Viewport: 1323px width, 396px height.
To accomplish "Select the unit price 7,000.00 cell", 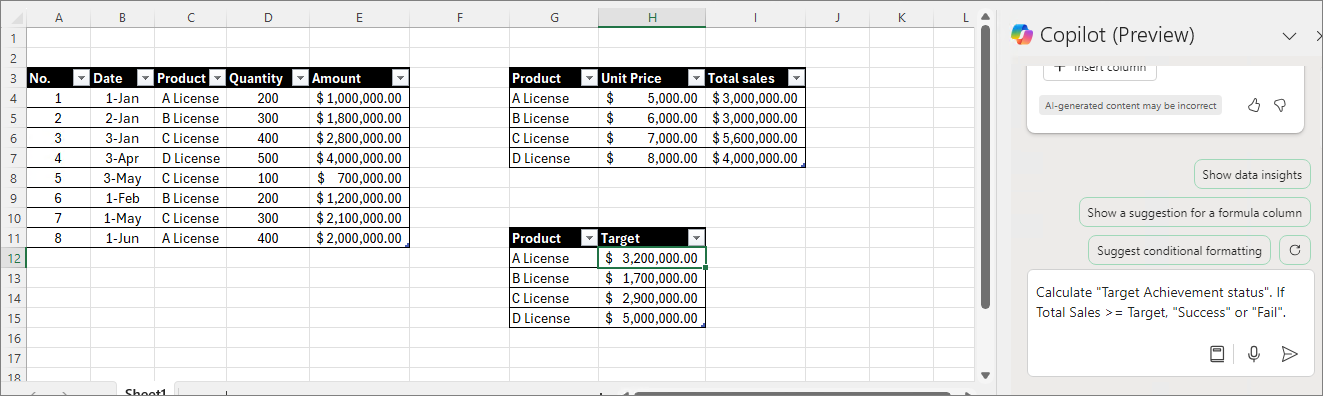I will pos(652,138).
